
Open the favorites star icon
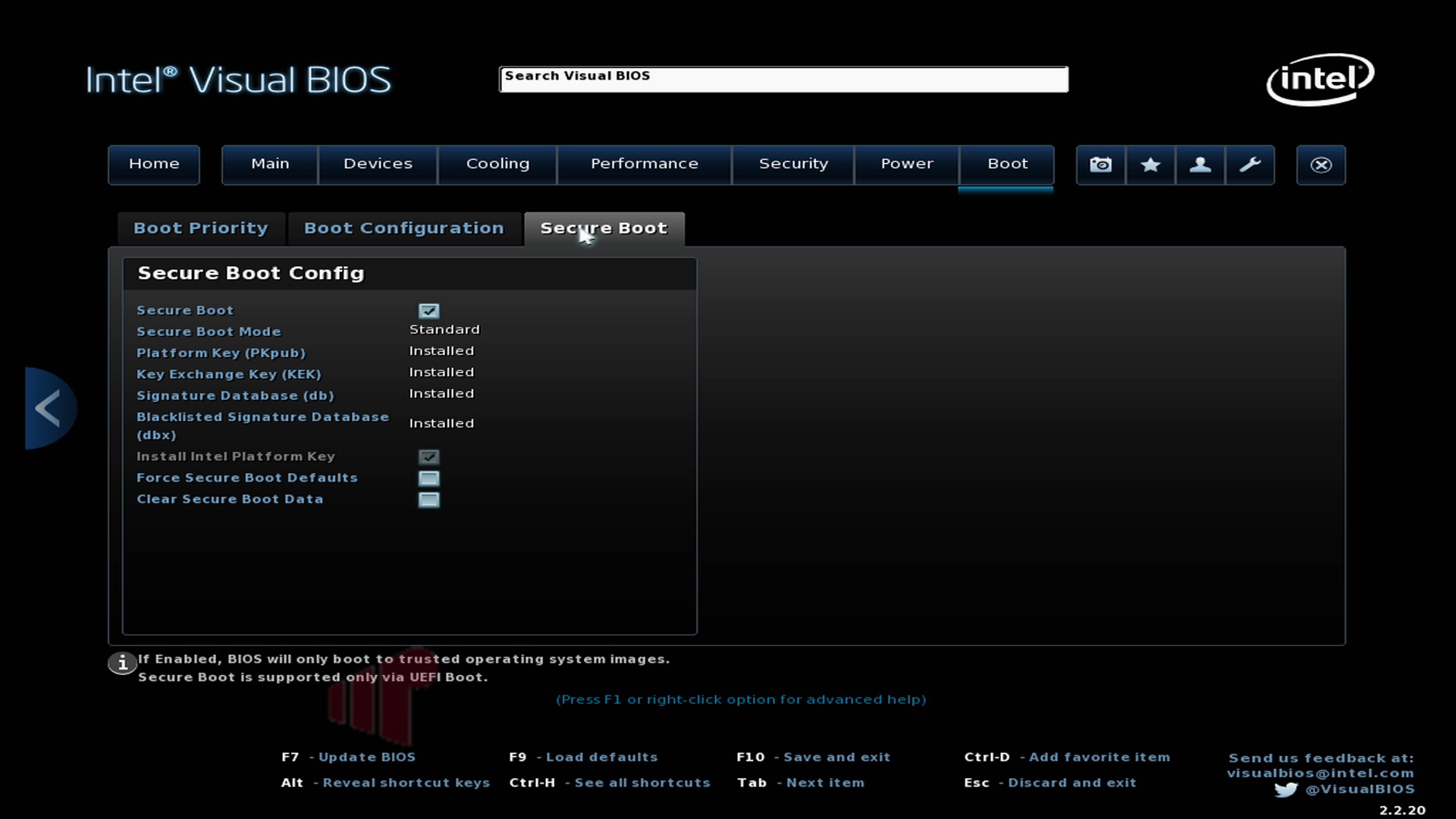click(1150, 165)
